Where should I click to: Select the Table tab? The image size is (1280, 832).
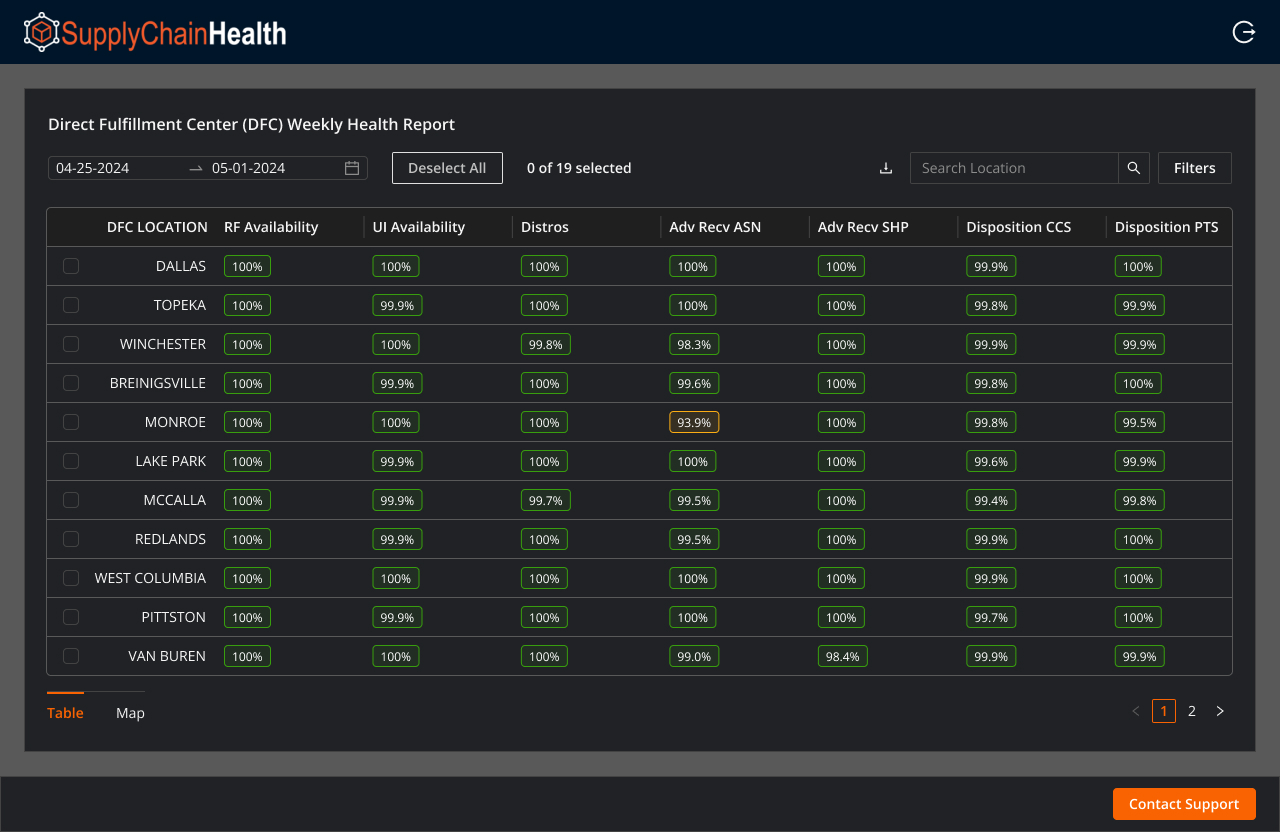tap(65, 713)
